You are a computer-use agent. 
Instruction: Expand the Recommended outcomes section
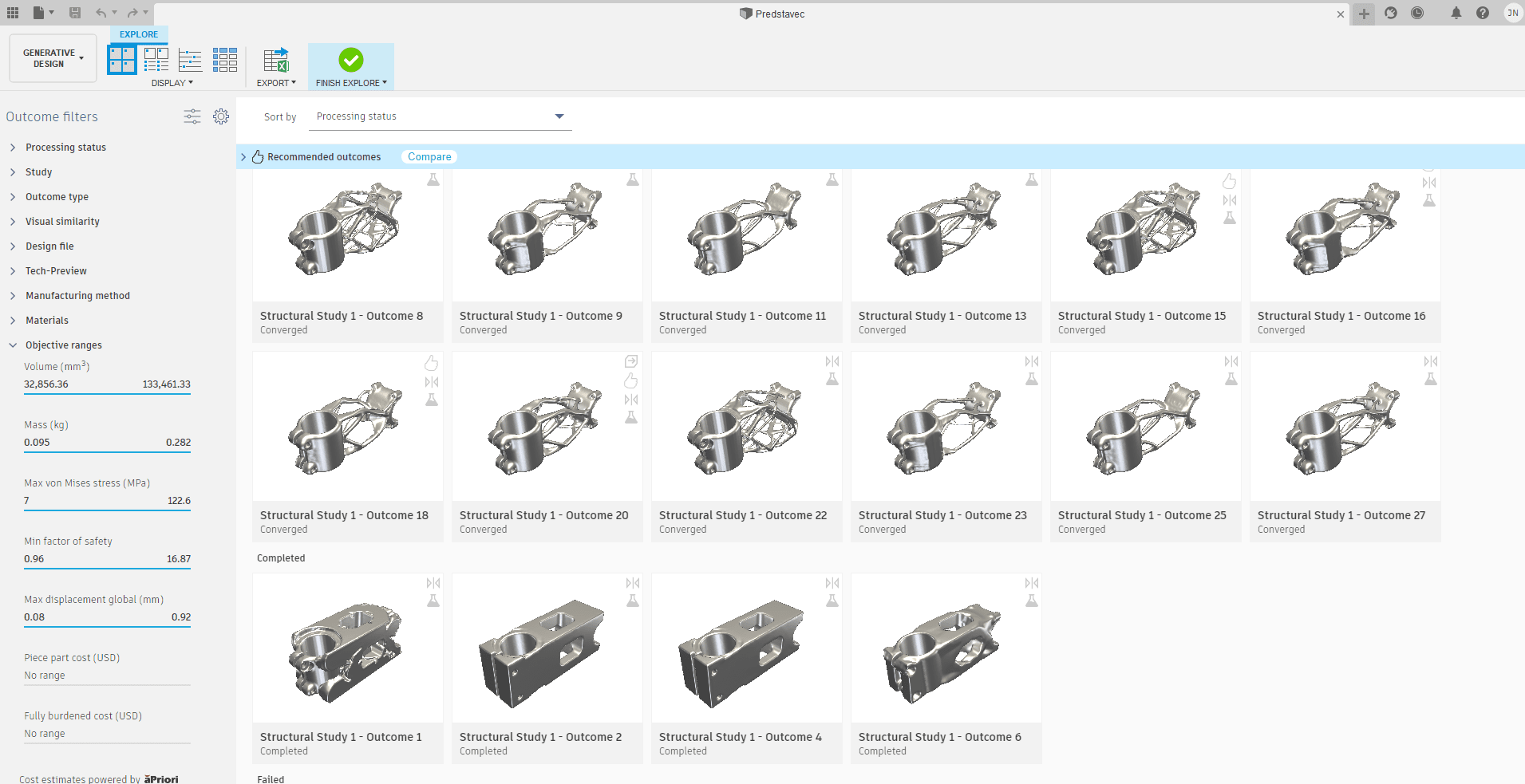click(243, 157)
